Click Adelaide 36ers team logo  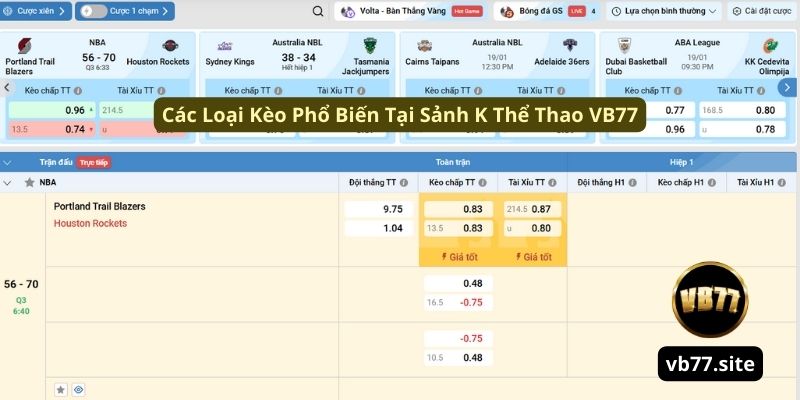[x=570, y=45]
